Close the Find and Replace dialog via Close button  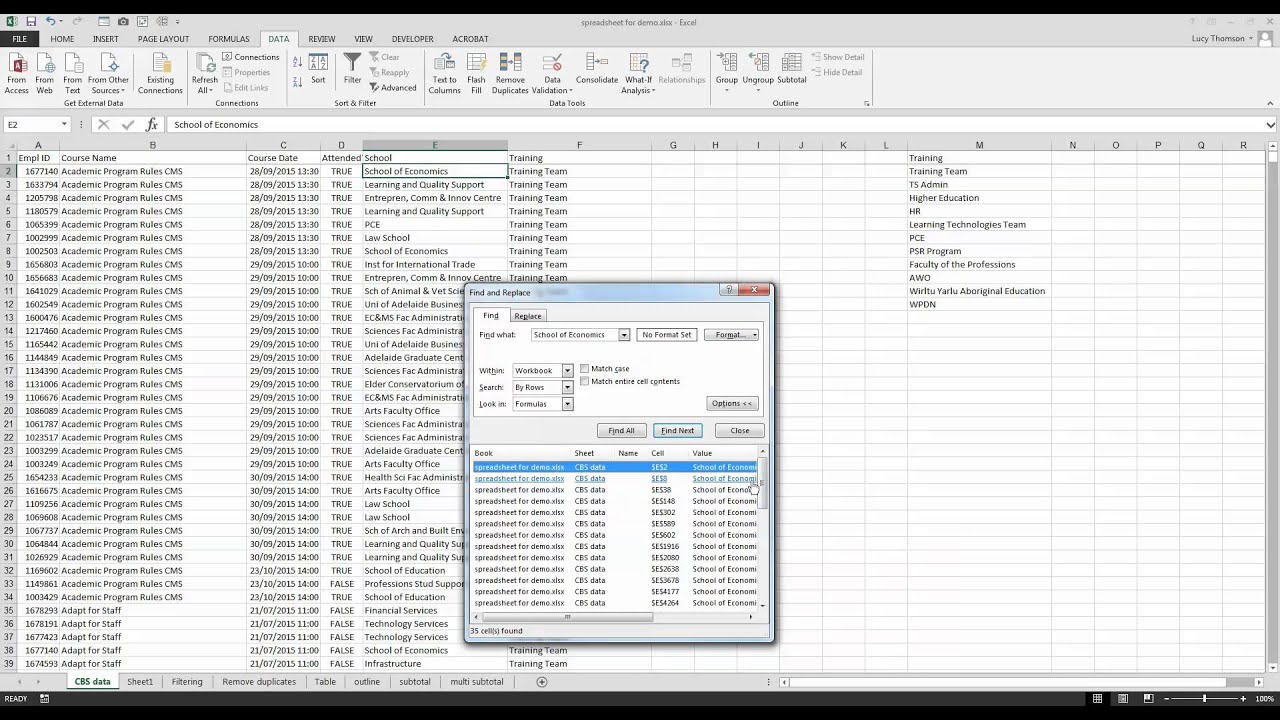(x=740, y=431)
